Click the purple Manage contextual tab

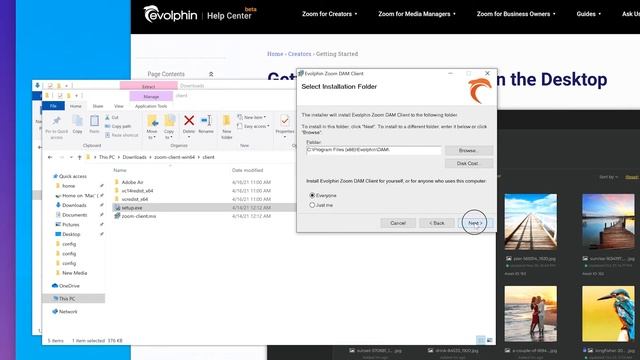click(x=151, y=96)
